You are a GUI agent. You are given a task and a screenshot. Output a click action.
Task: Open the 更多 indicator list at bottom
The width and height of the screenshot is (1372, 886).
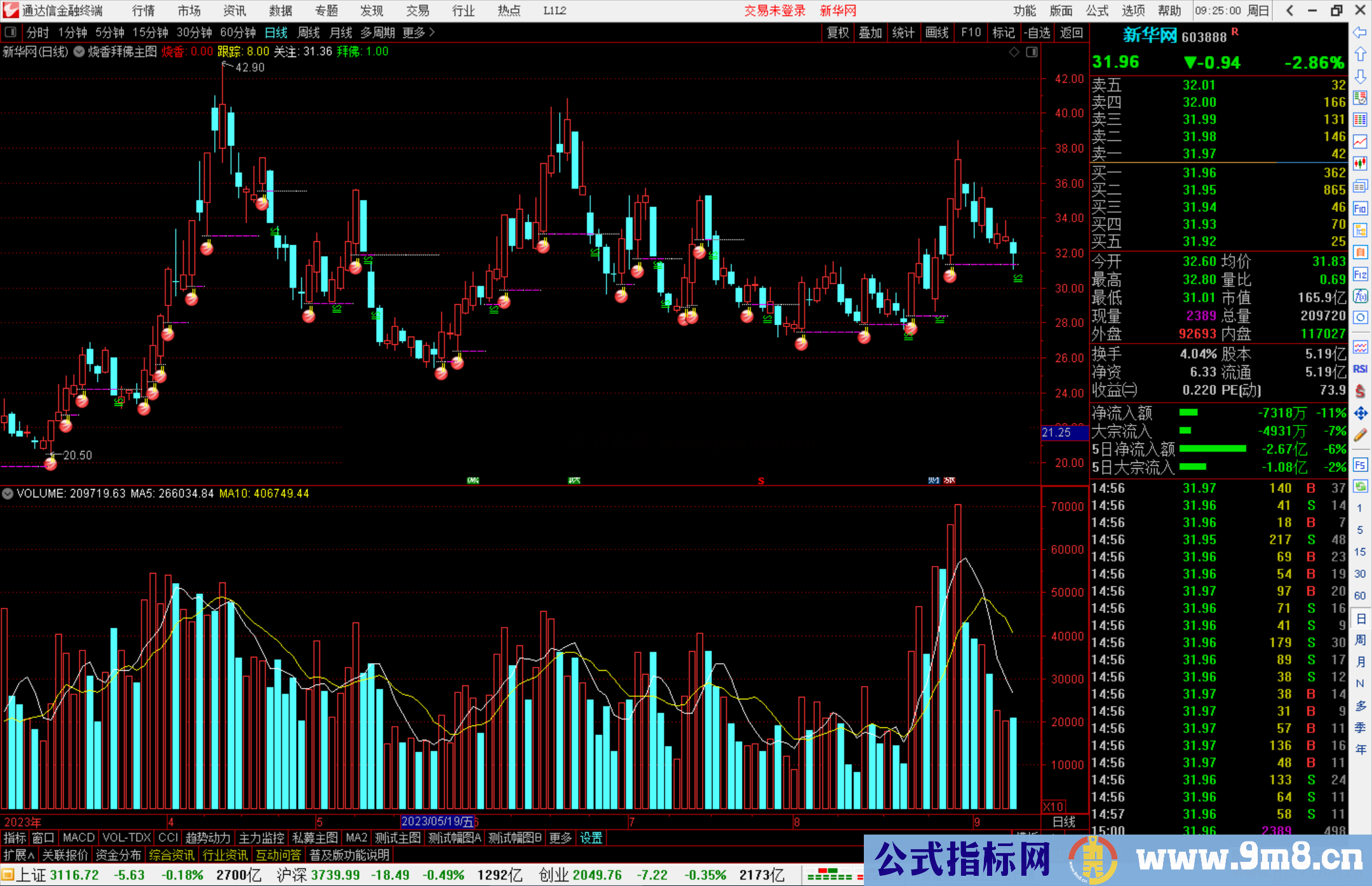click(x=560, y=838)
